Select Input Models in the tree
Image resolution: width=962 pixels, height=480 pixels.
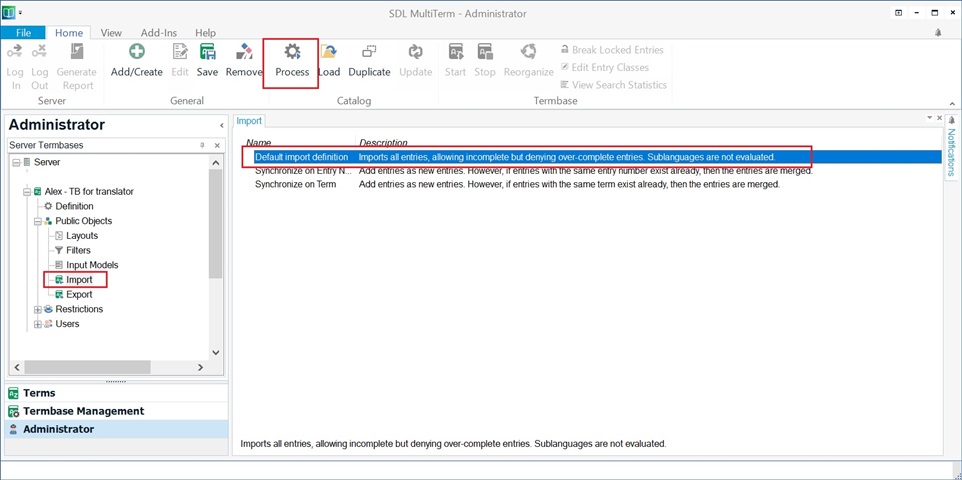click(92, 265)
